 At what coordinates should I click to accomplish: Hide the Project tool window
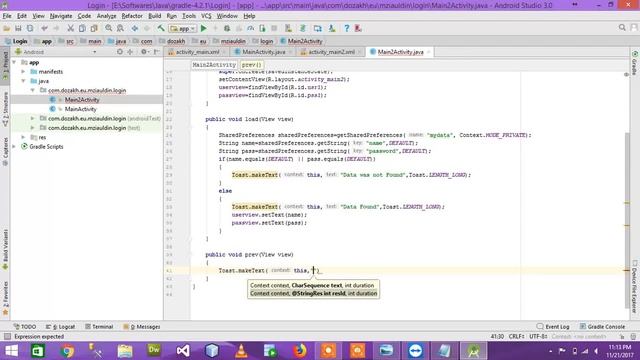pos(157,52)
